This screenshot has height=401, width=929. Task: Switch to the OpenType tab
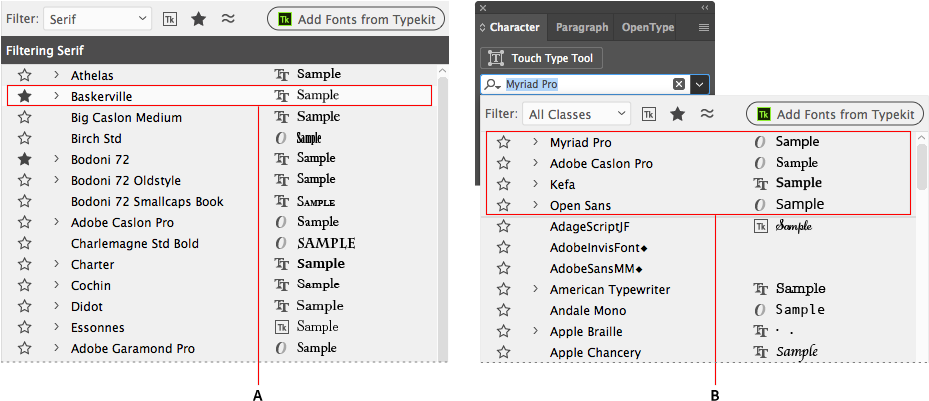[x=648, y=27]
